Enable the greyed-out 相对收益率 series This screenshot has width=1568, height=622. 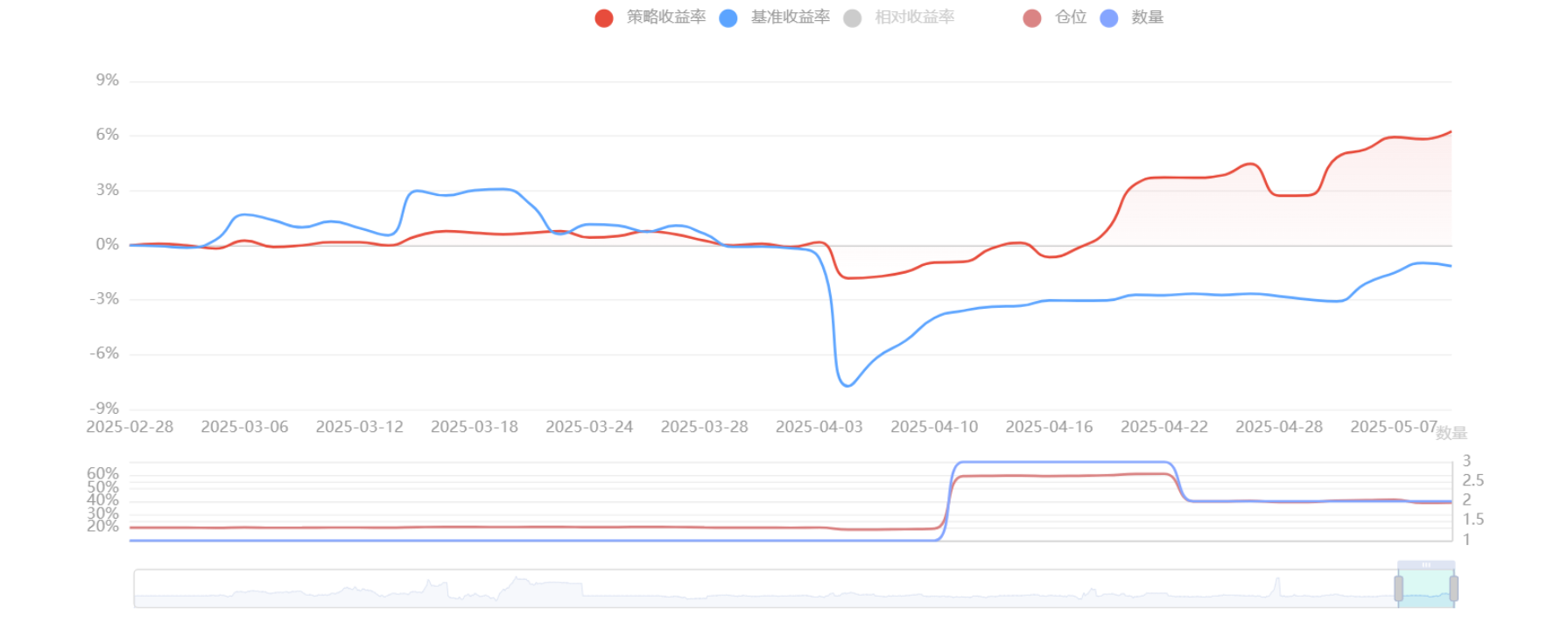913,17
